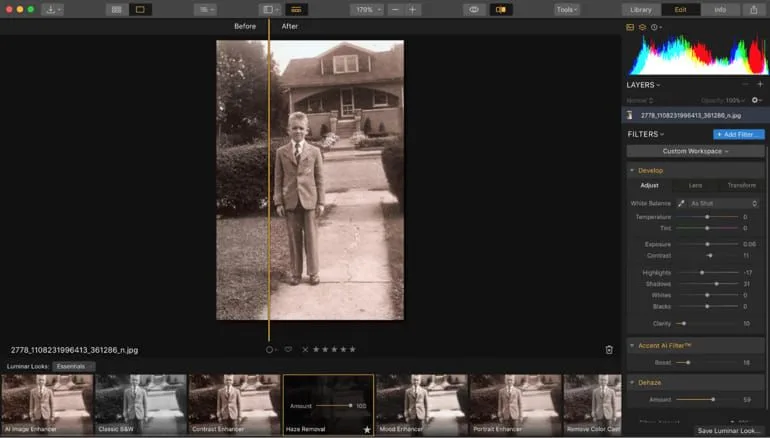This screenshot has height=438, width=770.
Task: Toggle the Haze Removal favorite star
Action: click(x=366, y=430)
